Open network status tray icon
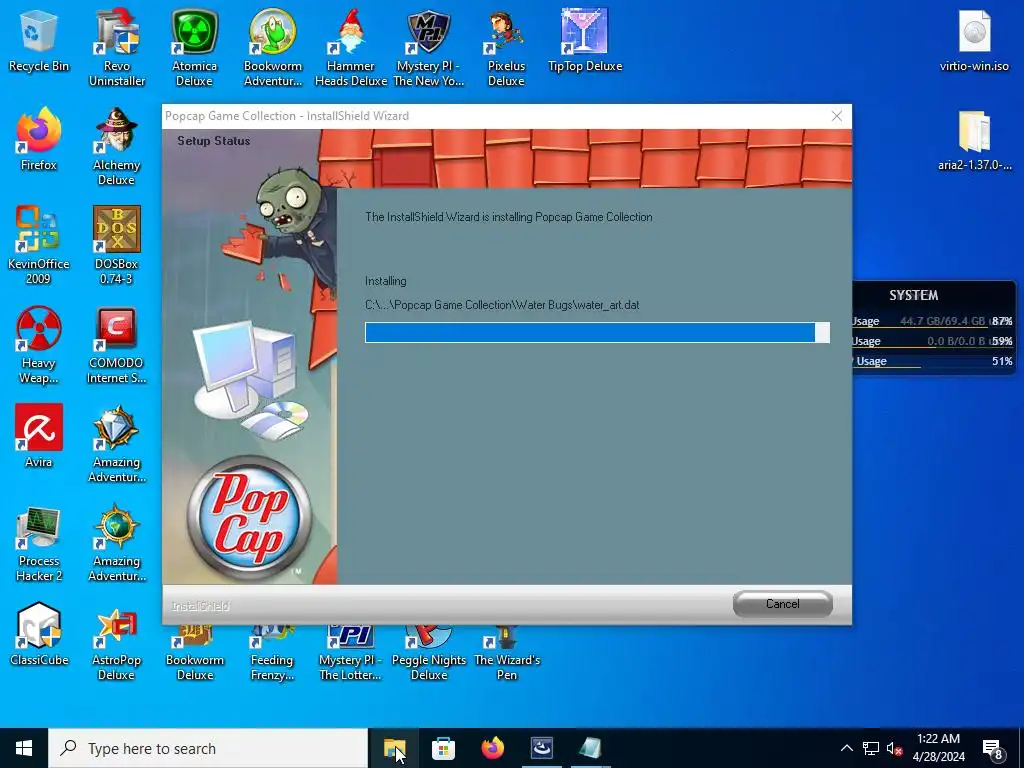 [871, 748]
